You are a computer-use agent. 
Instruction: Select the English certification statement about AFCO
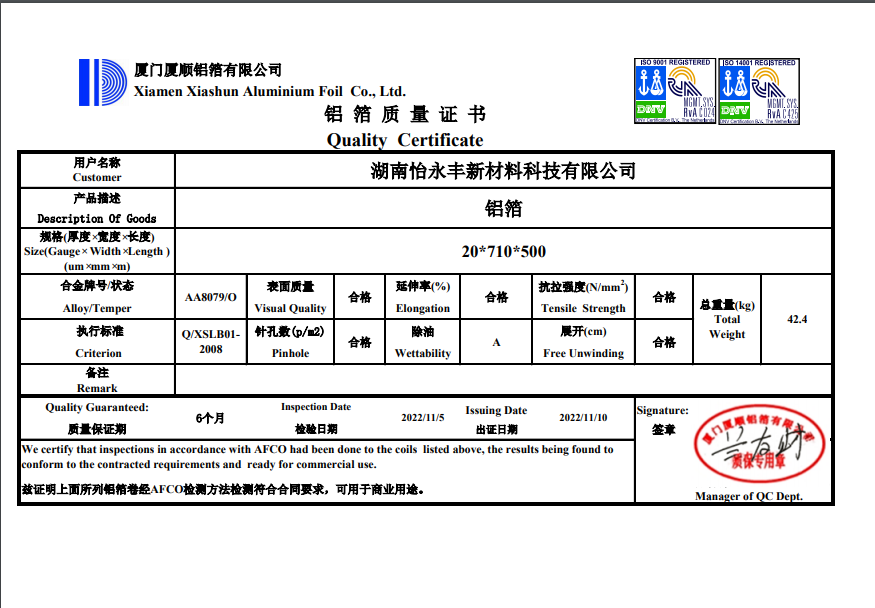click(x=318, y=457)
